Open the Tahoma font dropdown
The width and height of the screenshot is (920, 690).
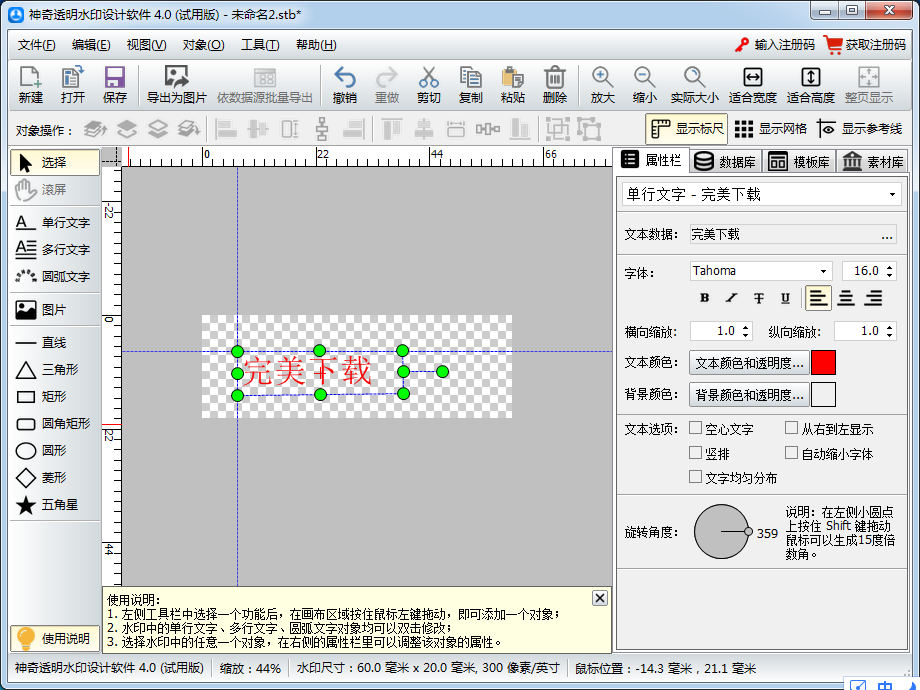click(760, 271)
